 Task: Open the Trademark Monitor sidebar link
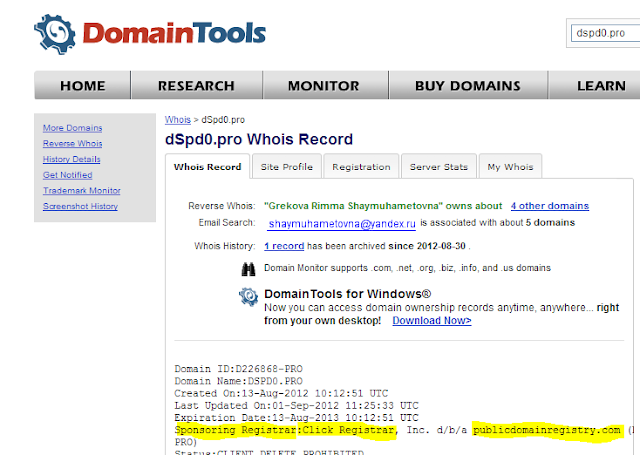(x=82, y=191)
